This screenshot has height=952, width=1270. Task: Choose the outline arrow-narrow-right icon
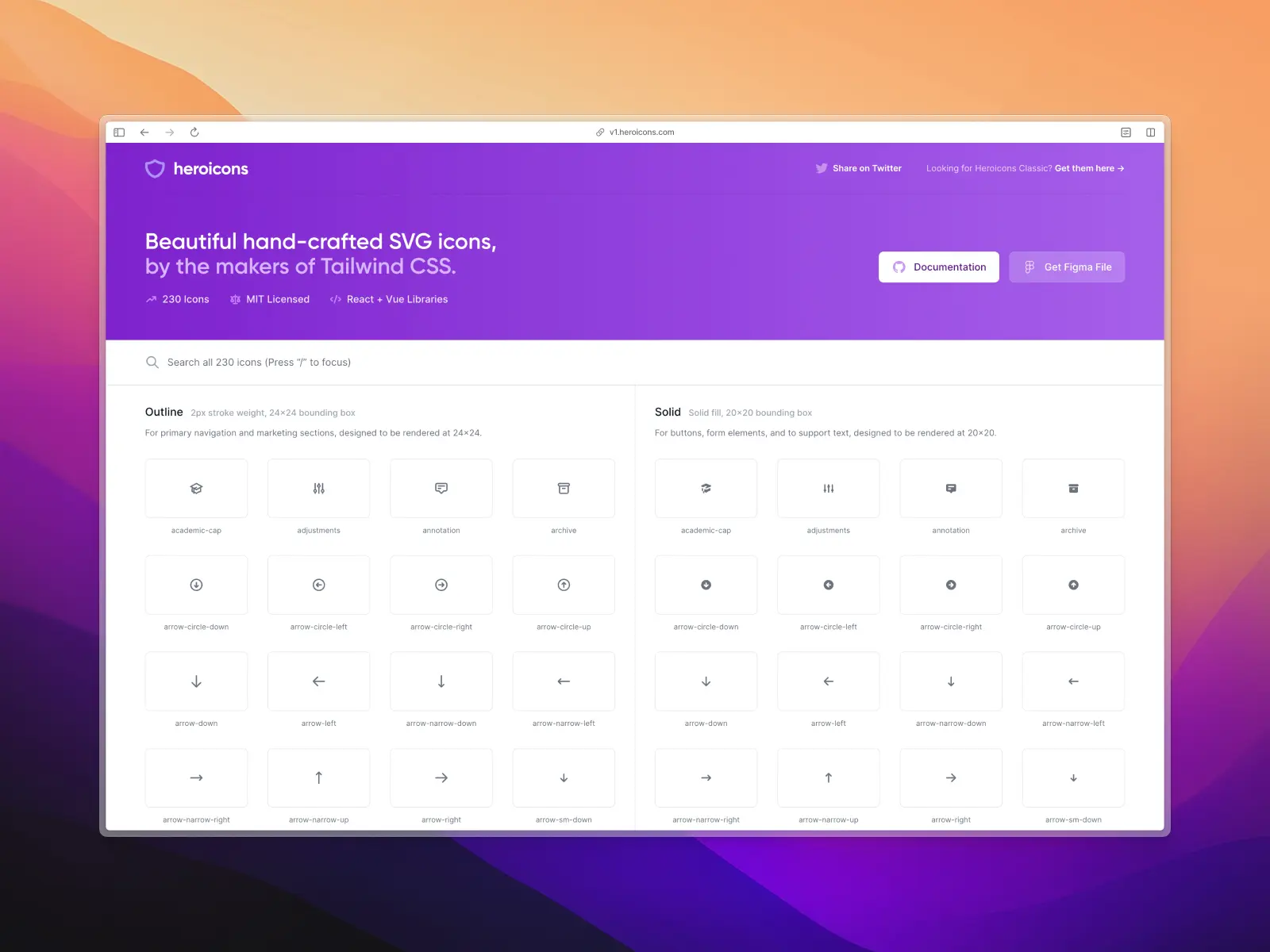pos(196,778)
